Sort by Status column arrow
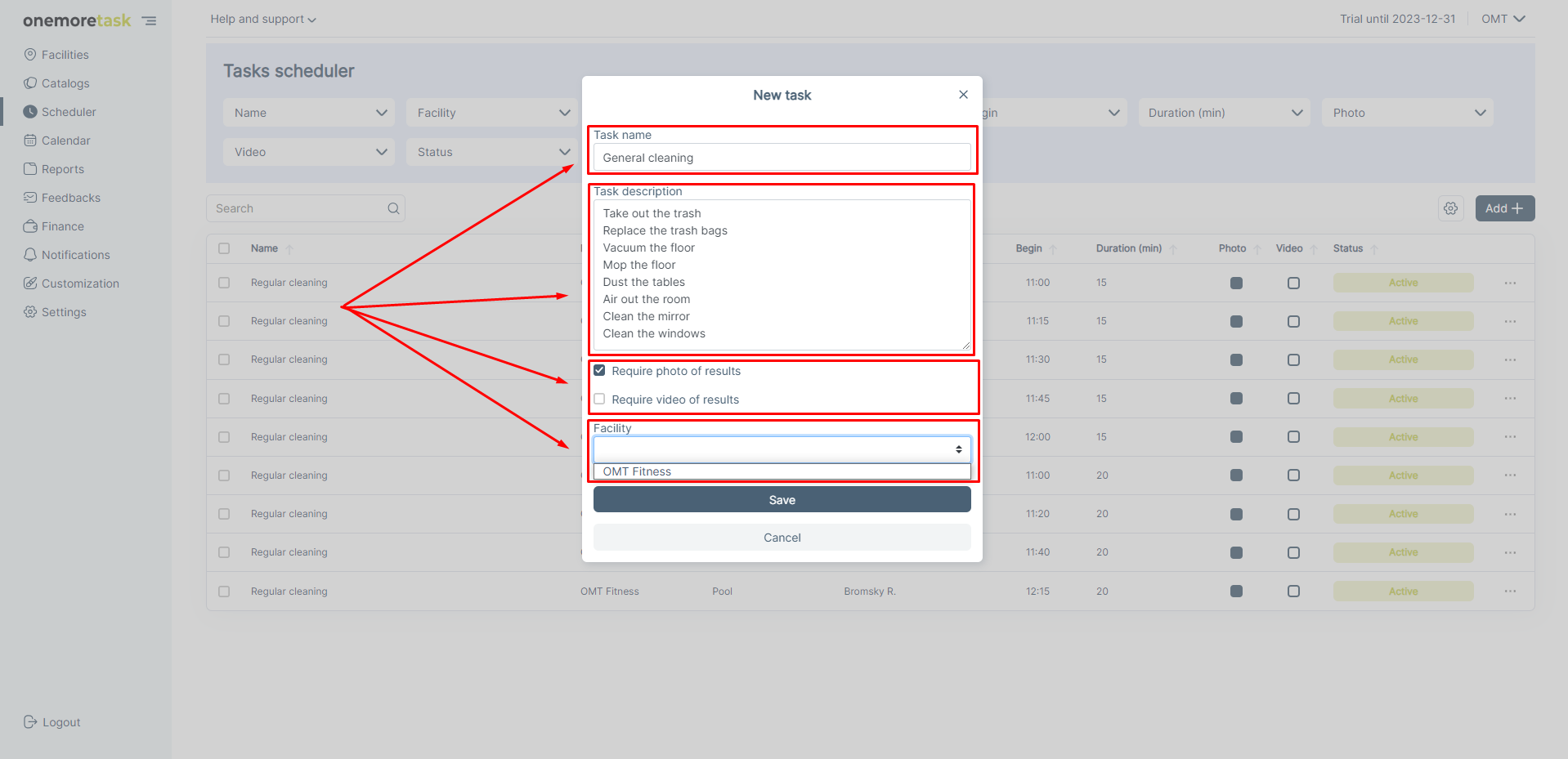 (x=1374, y=249)
